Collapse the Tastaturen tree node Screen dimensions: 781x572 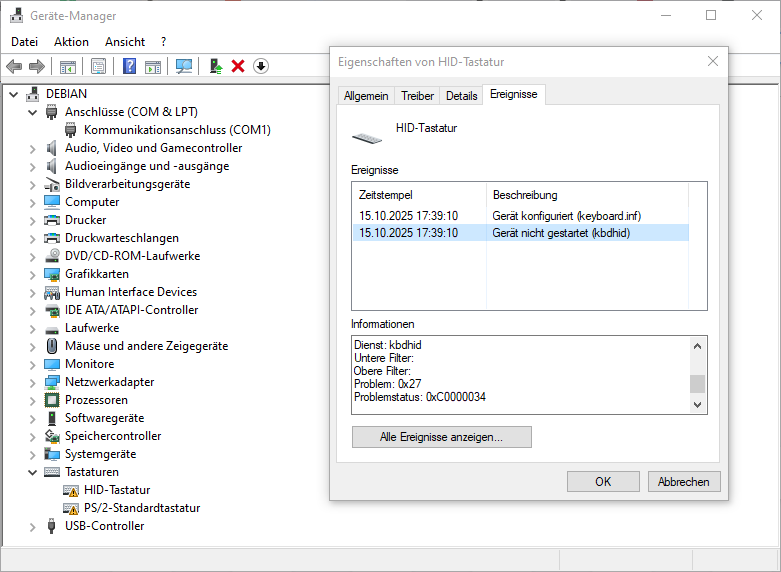(x=32, y=472)
